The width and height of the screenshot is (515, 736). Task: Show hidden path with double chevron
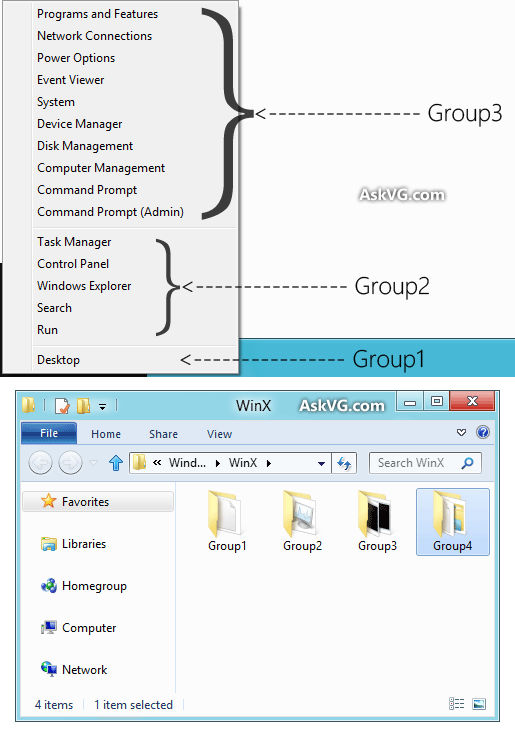pos(157,463)
